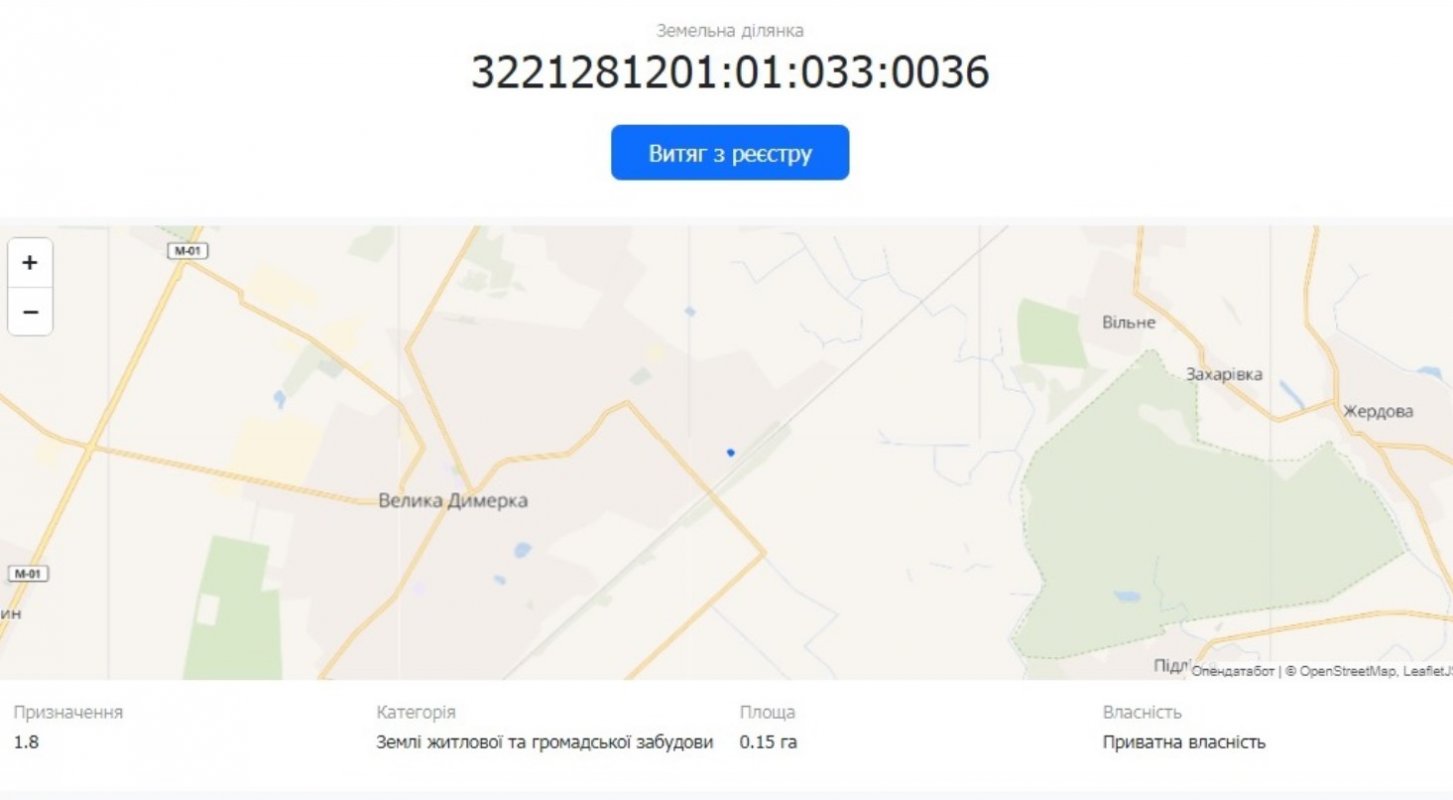This screenshot has width=1453, height=800.
Task: Click the Велика Димерка town label
Action: click(x=453, y=501)
